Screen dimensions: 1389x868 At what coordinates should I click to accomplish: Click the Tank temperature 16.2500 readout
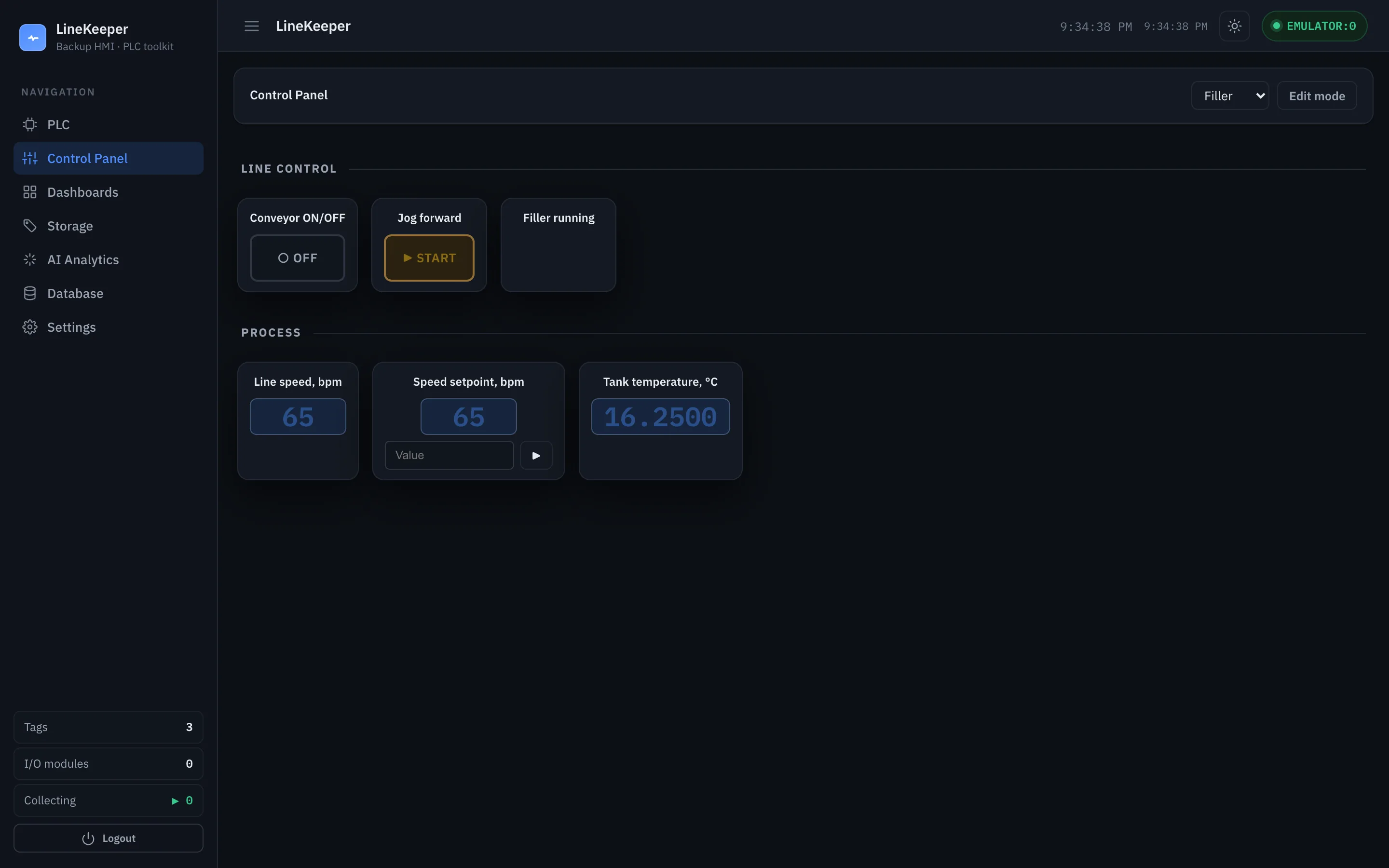point(661,417)
